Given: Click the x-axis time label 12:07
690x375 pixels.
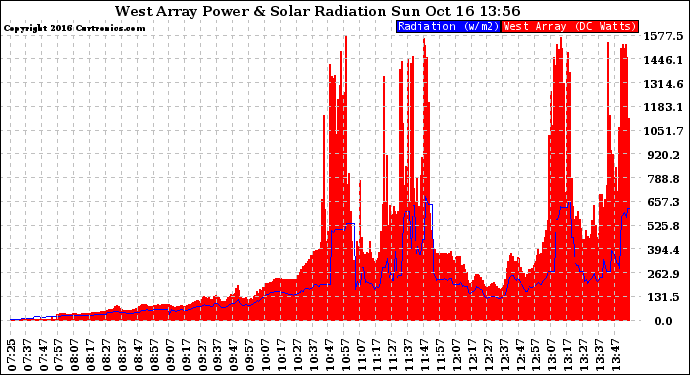Looking at the screenshot, I should click(456, 355).
